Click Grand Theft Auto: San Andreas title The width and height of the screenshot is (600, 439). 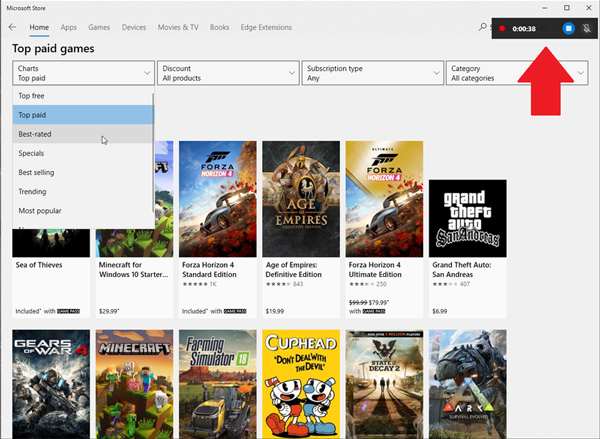pyautogui.click(x=461, y=269)
